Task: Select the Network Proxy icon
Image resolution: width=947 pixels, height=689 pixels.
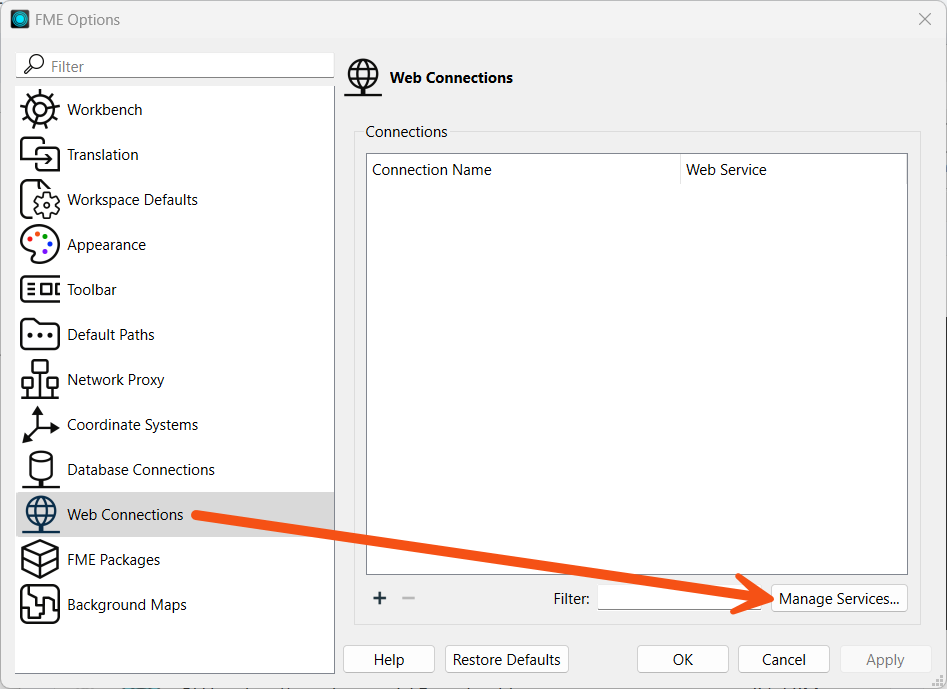Action: 38,379
